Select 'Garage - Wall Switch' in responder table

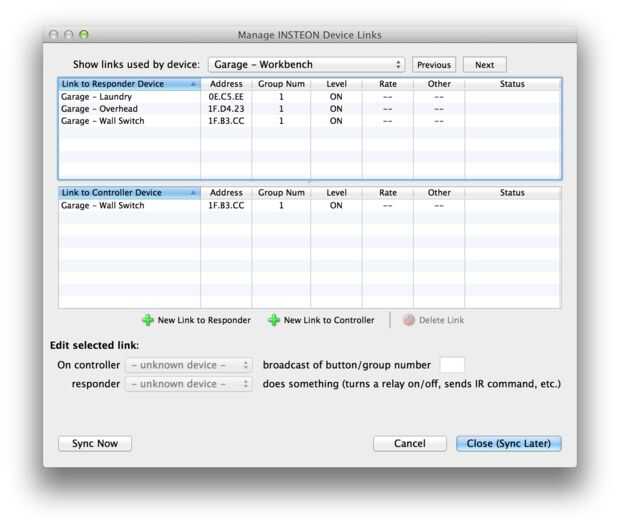point(310,121)
